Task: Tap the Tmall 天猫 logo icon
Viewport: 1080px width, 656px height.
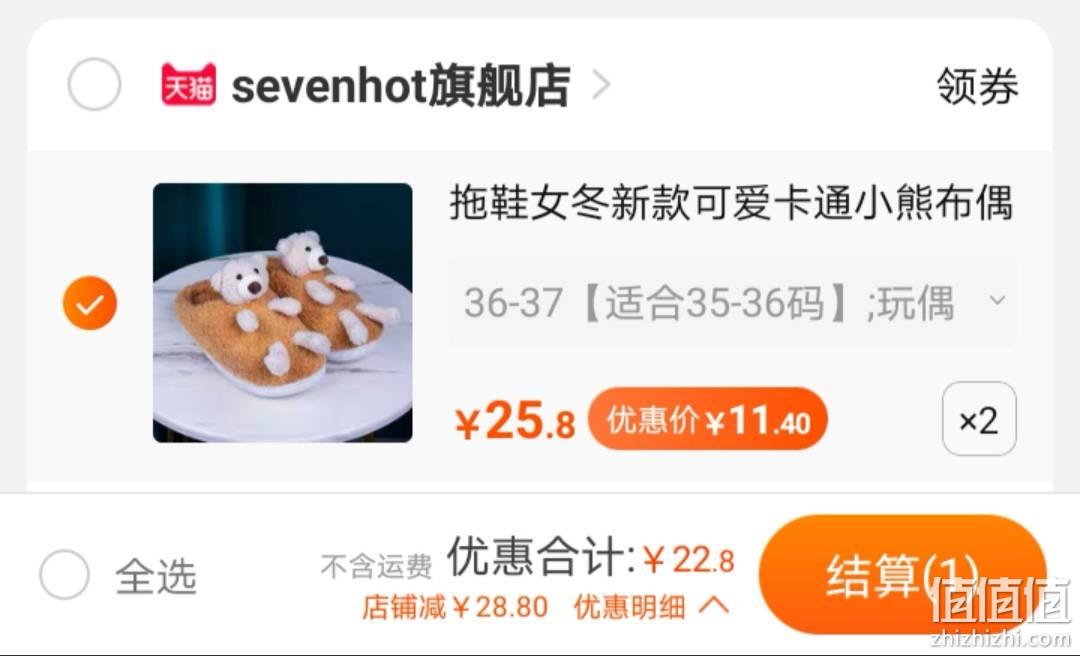Action: point(189,85)
